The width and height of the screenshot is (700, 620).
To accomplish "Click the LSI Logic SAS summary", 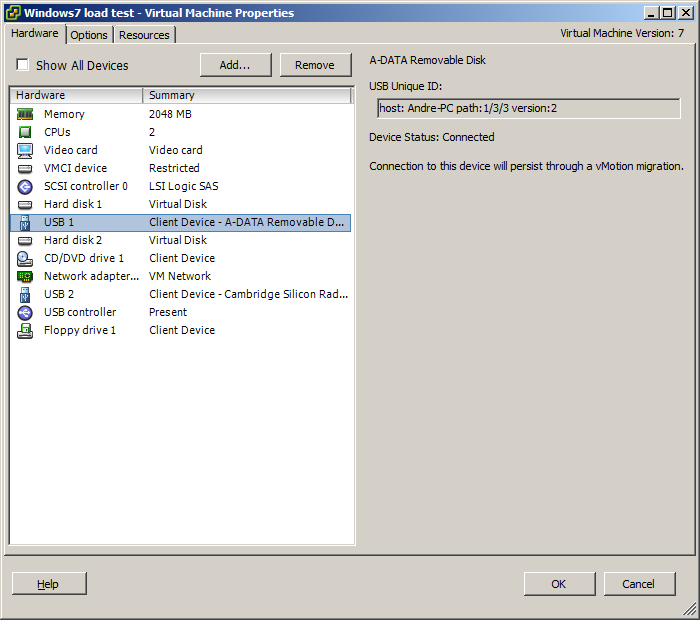I will coord(183,186).
